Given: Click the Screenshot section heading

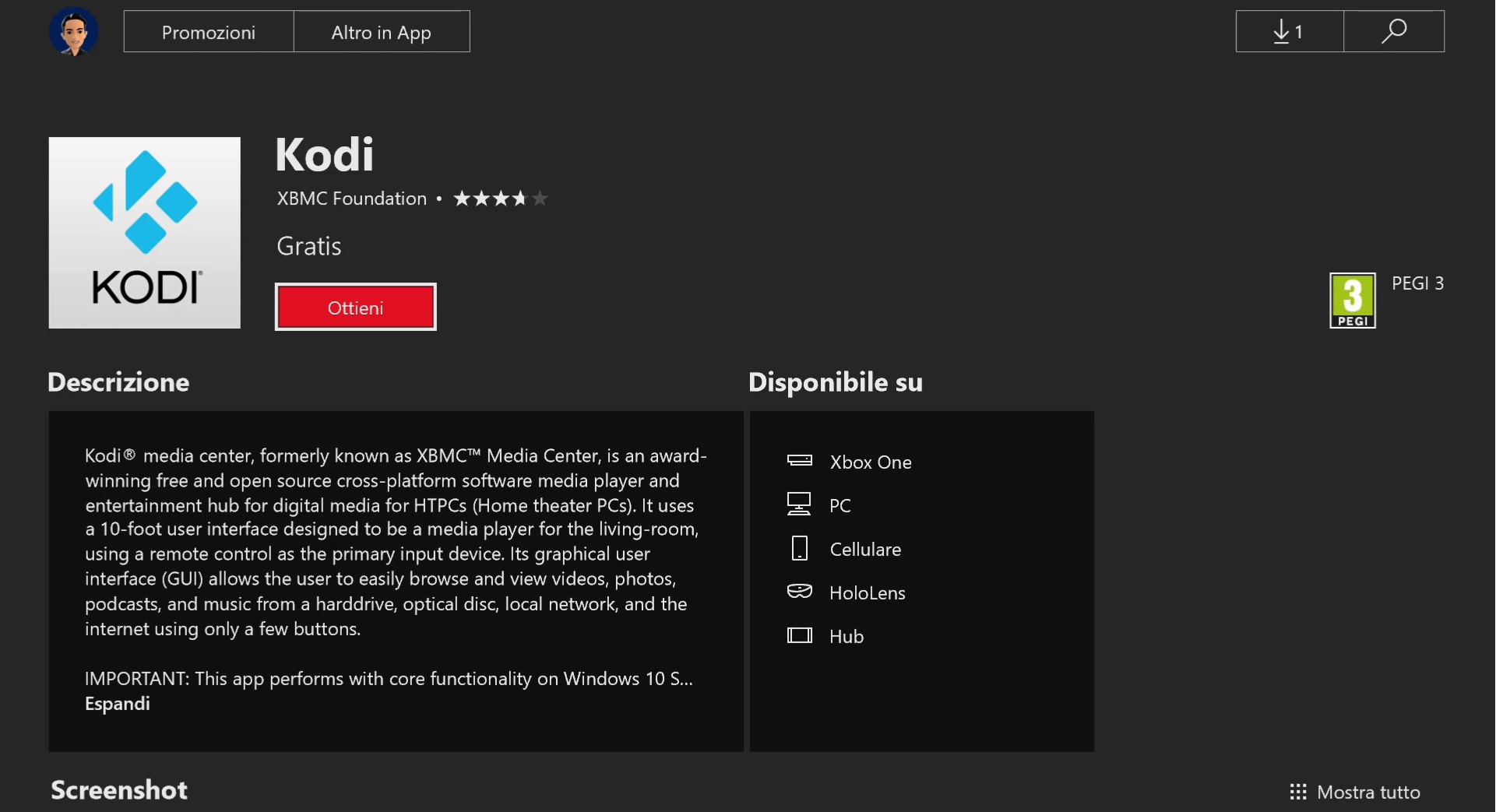Looking at the screenshot, I should pos(119,790).
